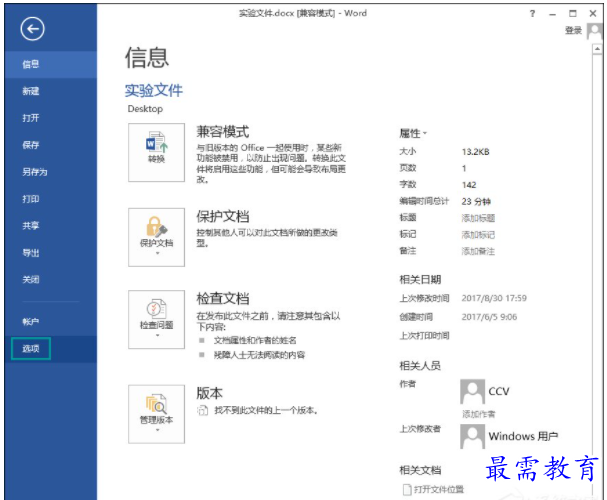Select the 新建 (New) menu item
This screenshot has height=500, width=607.
[x=51, y=91]
